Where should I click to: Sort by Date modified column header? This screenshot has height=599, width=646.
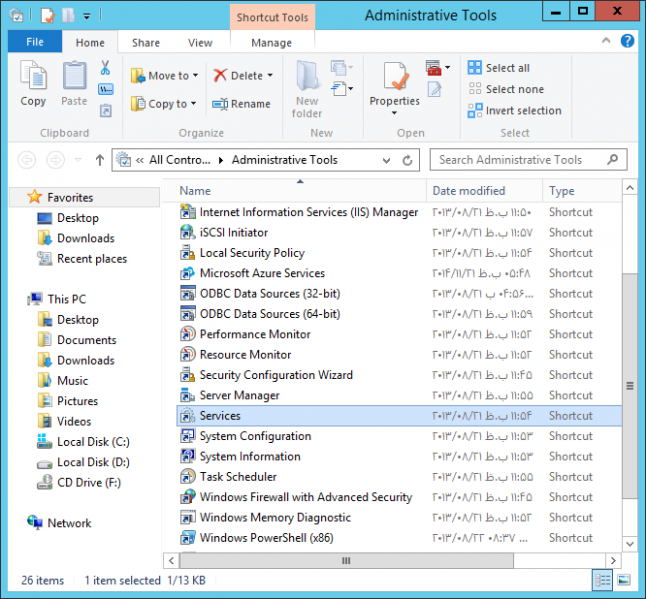coord(484,191)
